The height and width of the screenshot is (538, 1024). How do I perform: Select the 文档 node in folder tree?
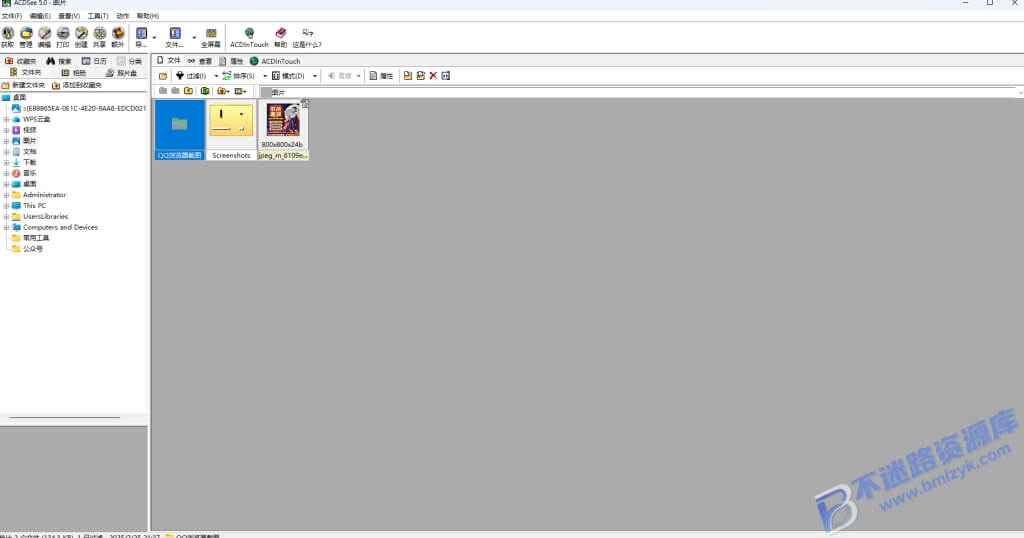[x=29, y=151]
